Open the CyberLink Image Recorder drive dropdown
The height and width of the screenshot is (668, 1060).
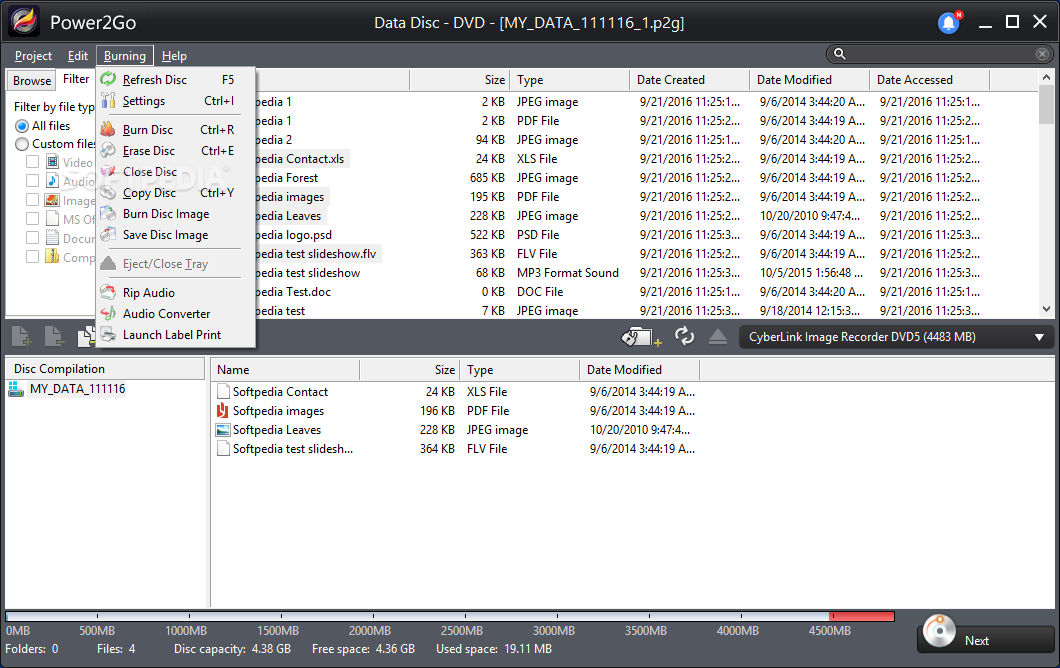(x=896, y=337)
